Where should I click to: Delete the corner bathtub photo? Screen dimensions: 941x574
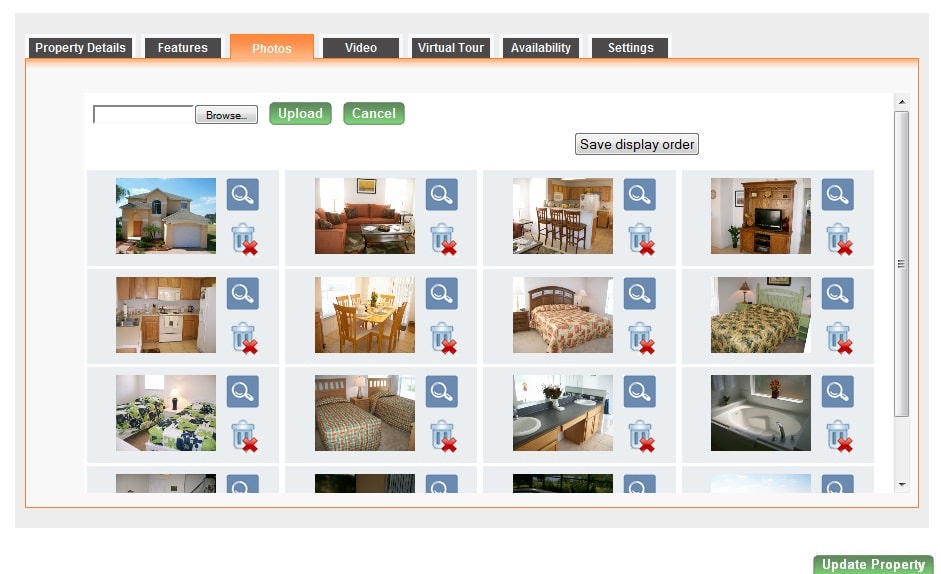pyautogui.click(x=840, y=436)
